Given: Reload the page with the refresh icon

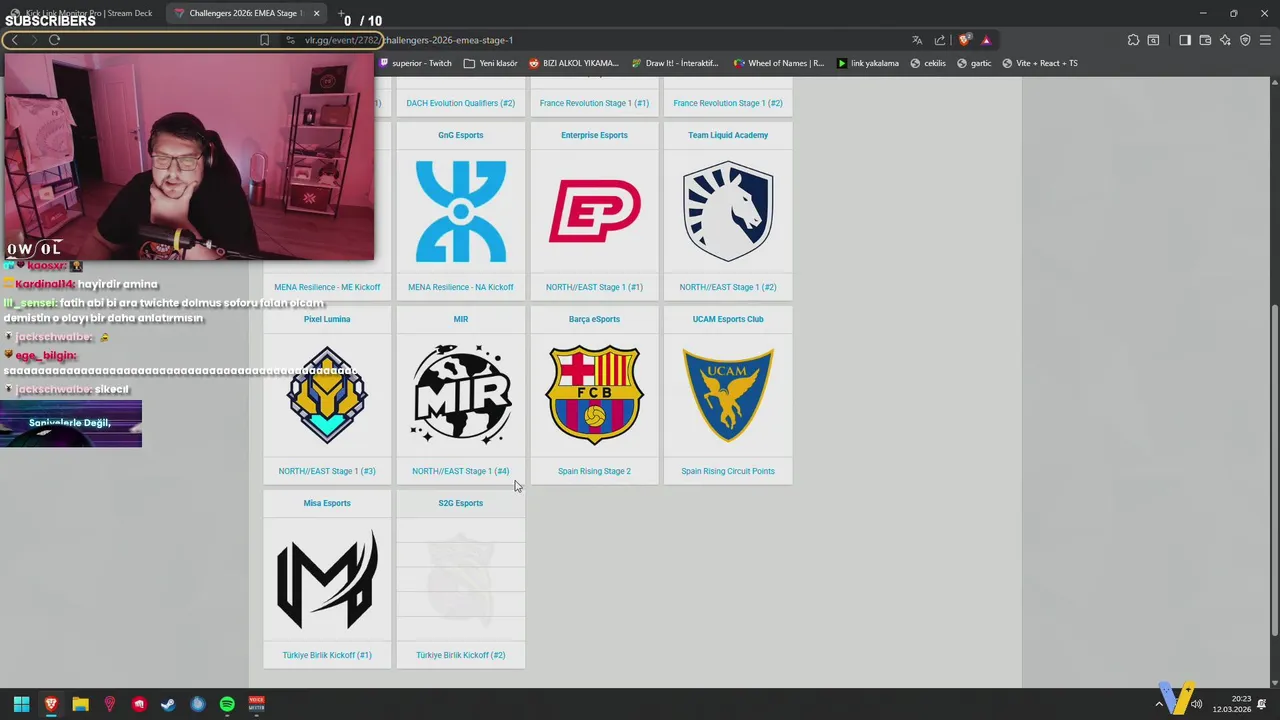Looking at the screenshot, I should (54, 40).
